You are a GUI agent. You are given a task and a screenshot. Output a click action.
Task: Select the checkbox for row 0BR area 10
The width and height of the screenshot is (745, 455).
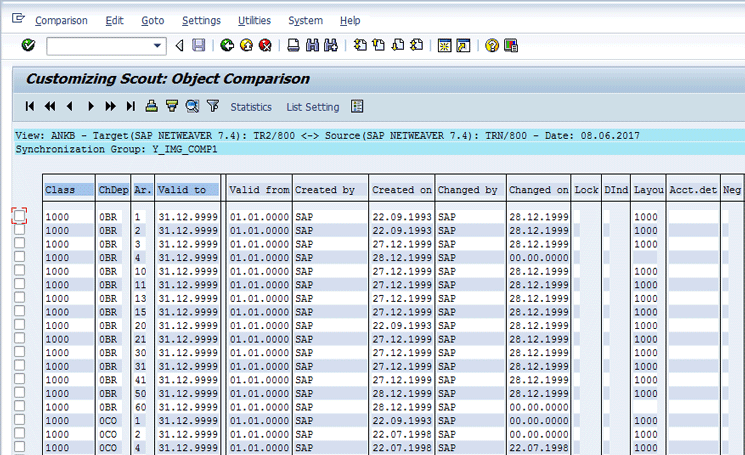[20, 270]
